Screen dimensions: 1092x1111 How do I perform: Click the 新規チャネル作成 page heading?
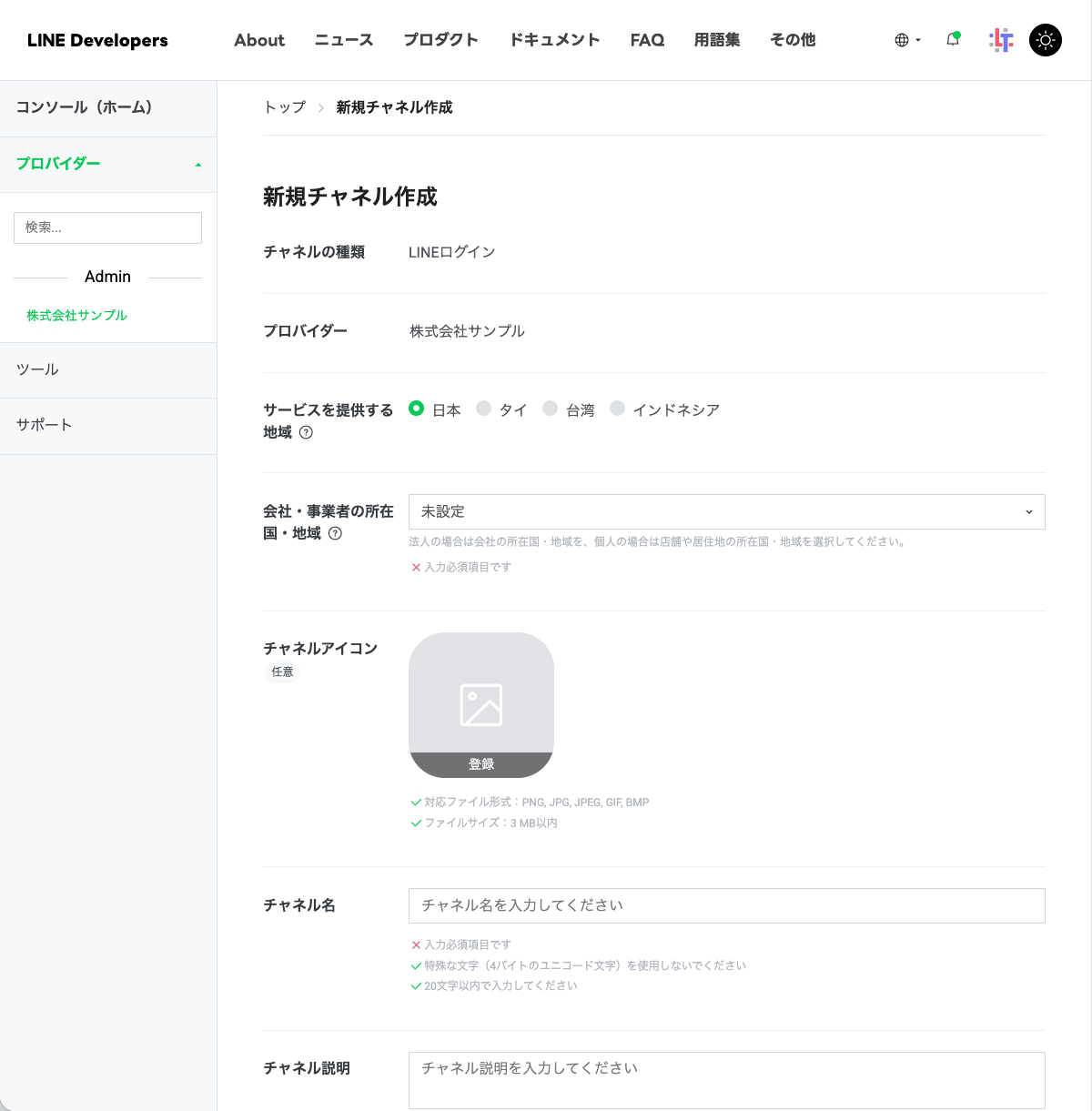tap(350, 197)
